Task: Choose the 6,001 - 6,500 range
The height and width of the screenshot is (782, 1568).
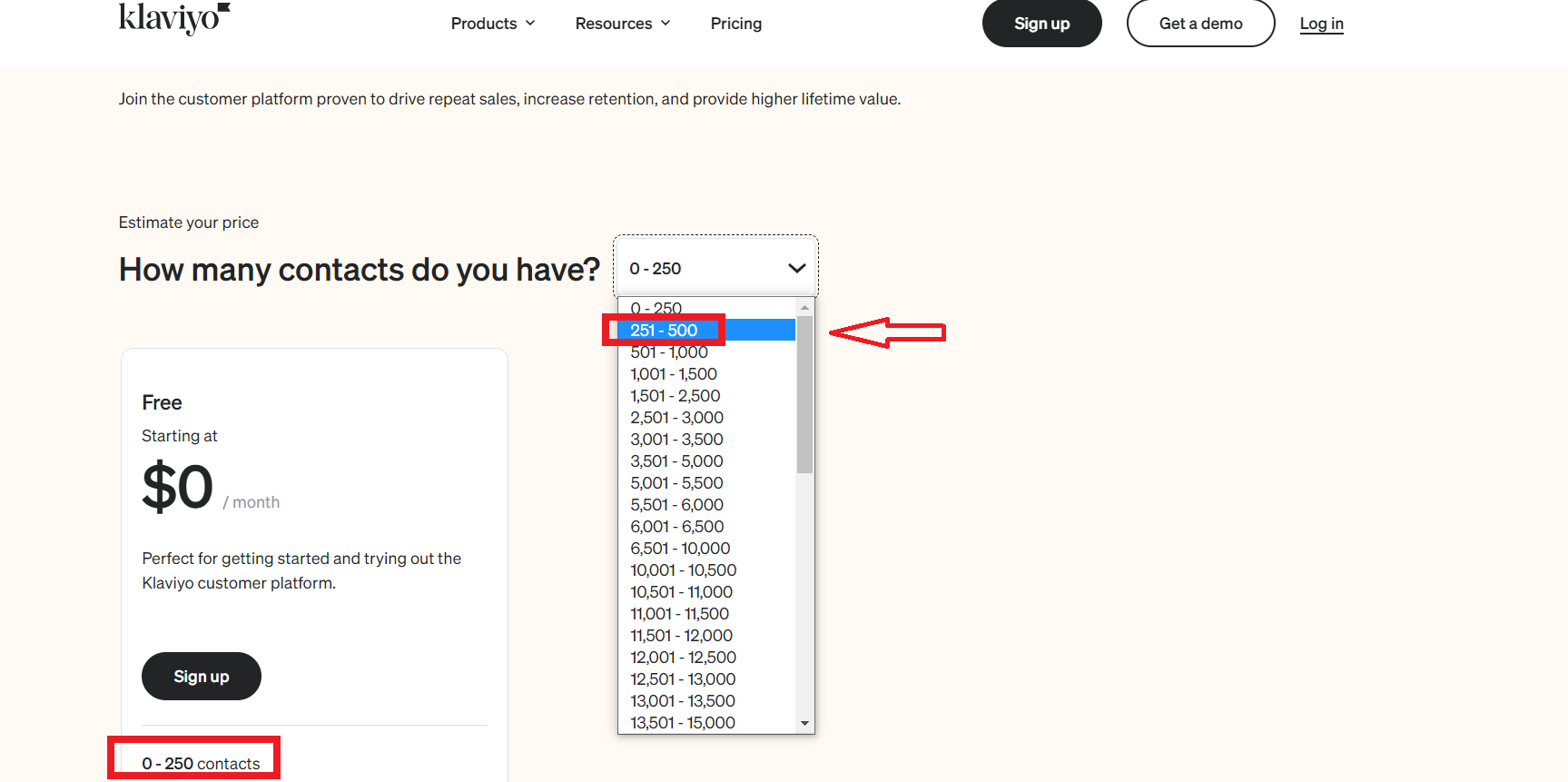Action: point(706,527)
